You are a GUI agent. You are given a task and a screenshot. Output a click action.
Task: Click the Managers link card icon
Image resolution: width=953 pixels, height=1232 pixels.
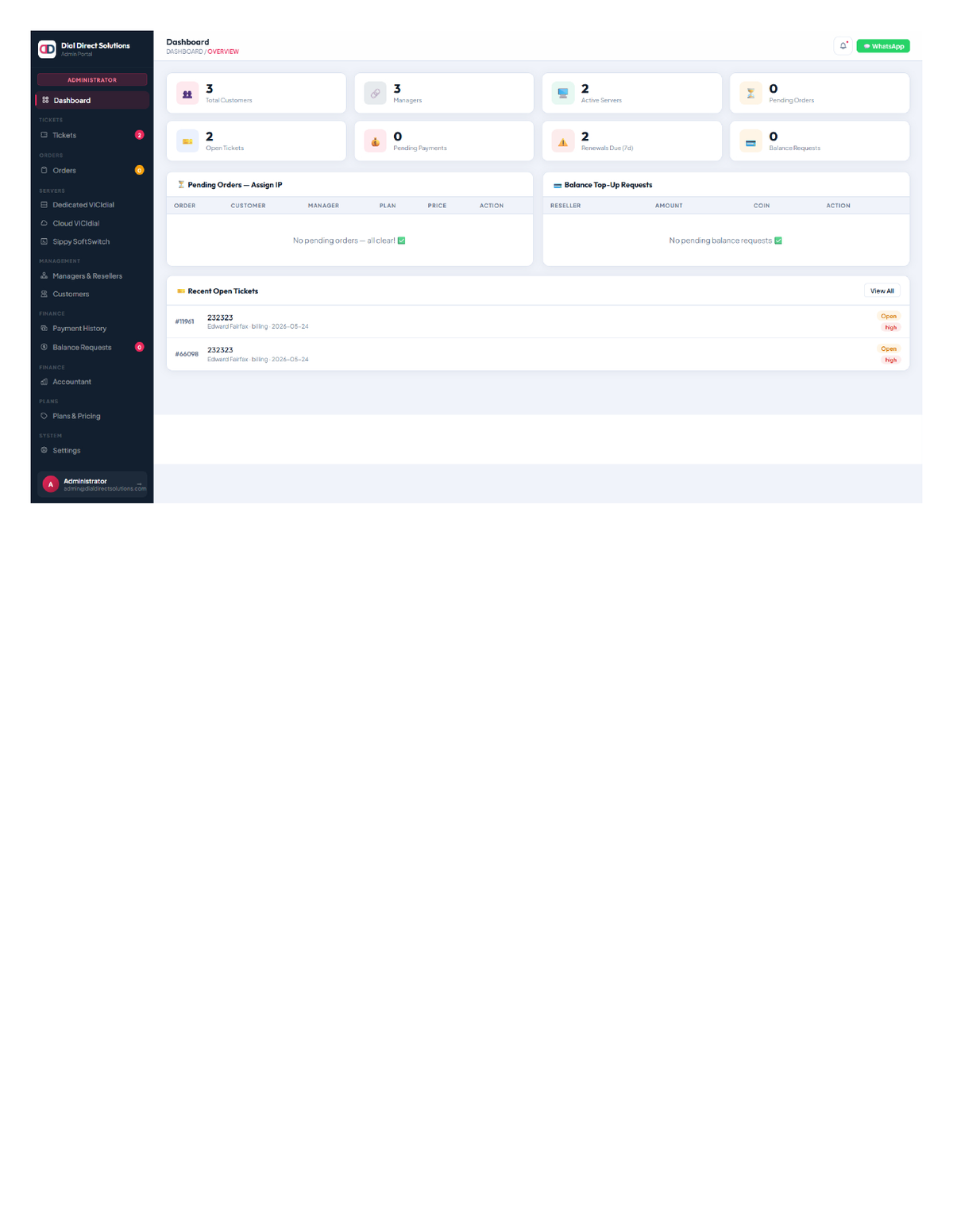point(375,93)
